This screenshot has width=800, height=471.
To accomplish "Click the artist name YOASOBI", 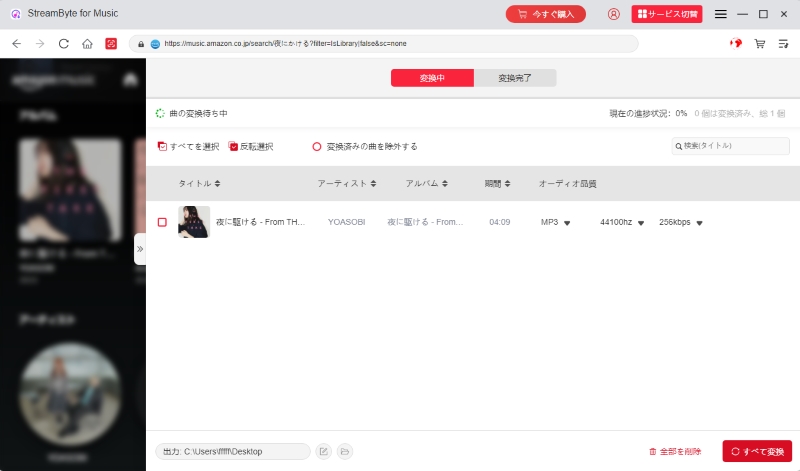I will [346, 222].
